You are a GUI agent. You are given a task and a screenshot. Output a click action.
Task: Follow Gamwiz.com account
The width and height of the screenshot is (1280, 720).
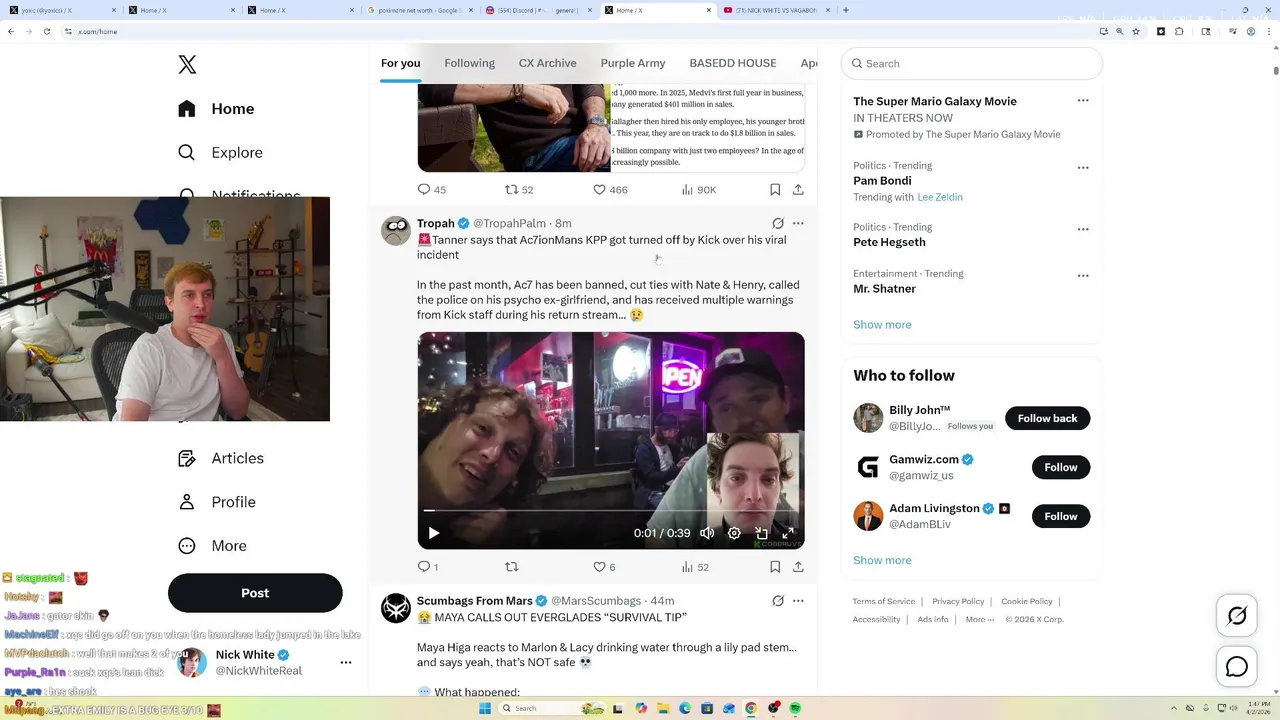click(x=1060, y=467)
